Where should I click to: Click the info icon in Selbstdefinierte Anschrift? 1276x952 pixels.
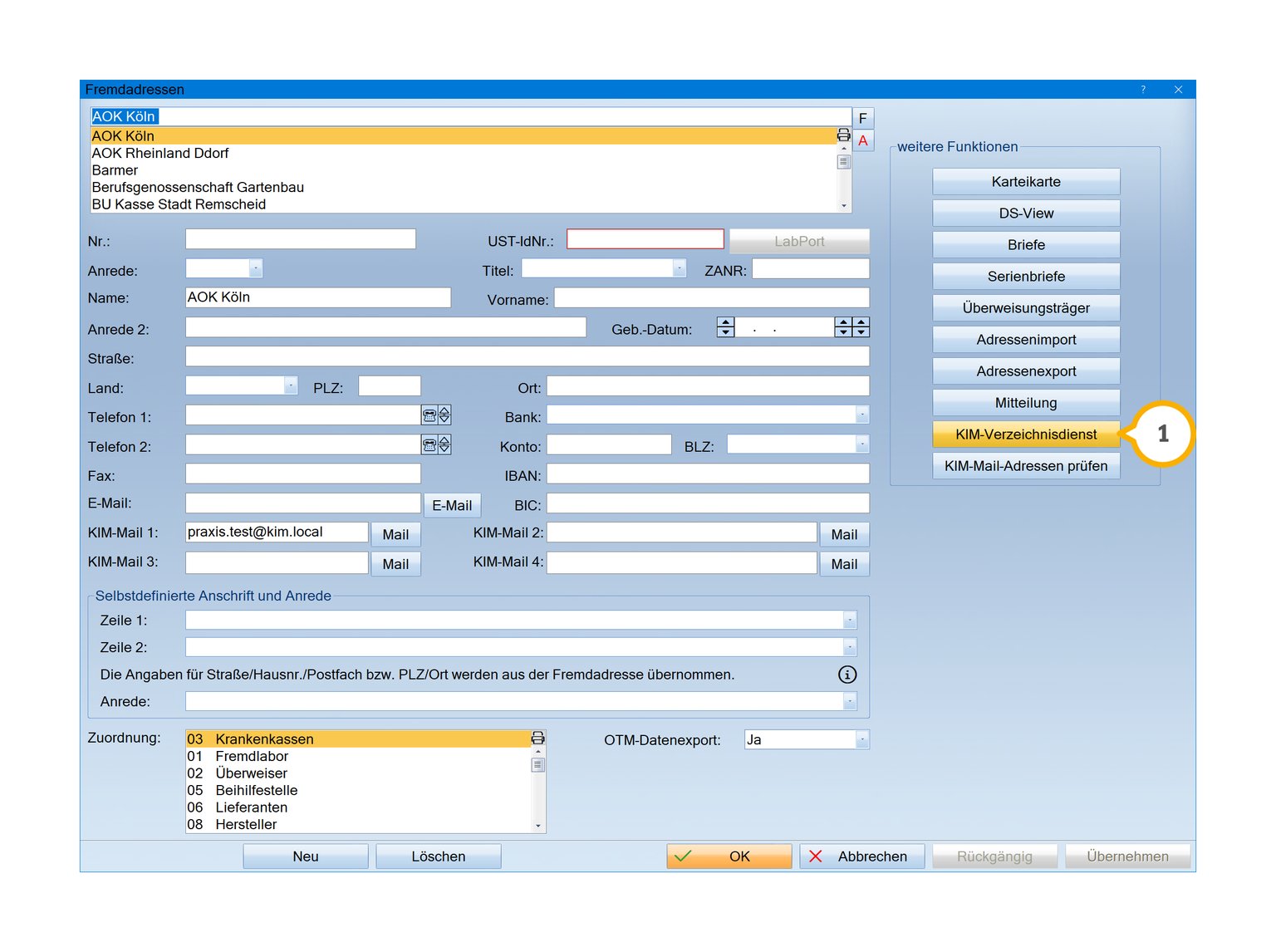point(847,675)
